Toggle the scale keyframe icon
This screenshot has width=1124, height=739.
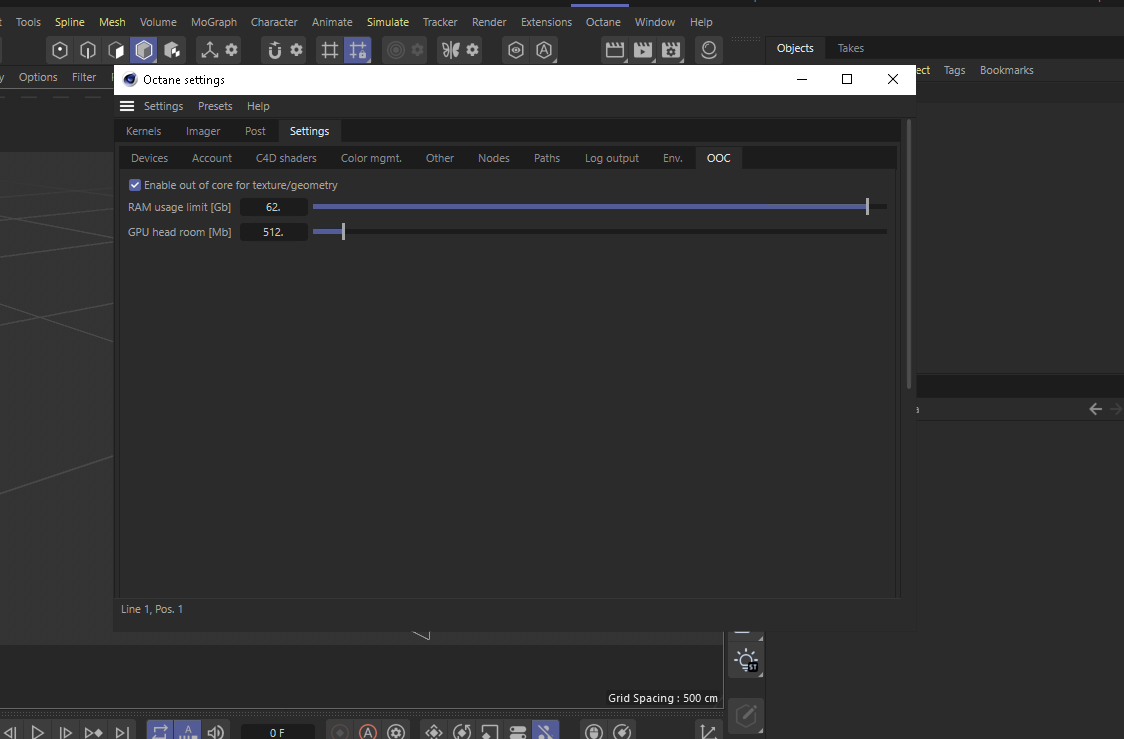coord(490,732)
